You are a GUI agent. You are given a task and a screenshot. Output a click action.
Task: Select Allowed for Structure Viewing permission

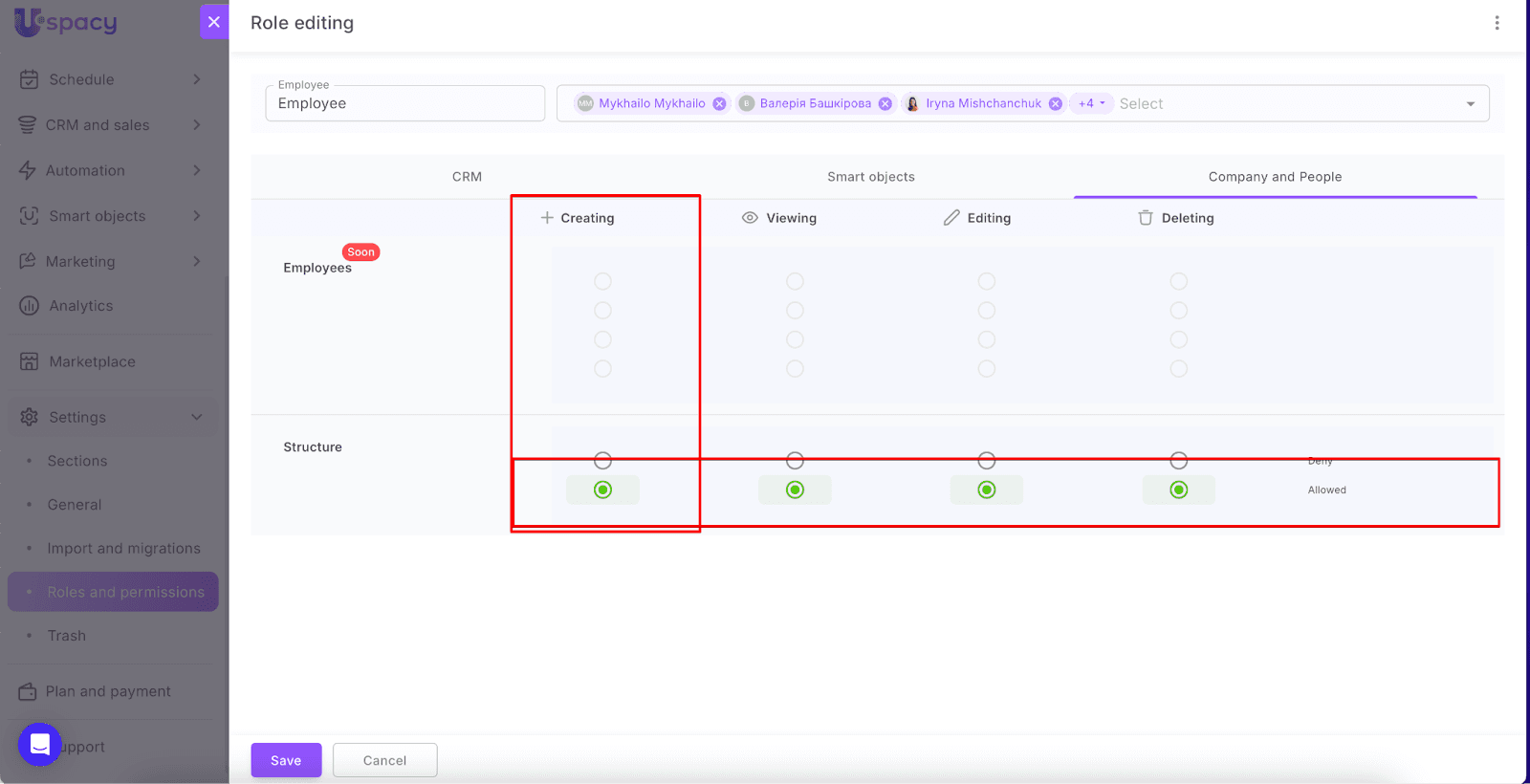[x=795, y=490]
